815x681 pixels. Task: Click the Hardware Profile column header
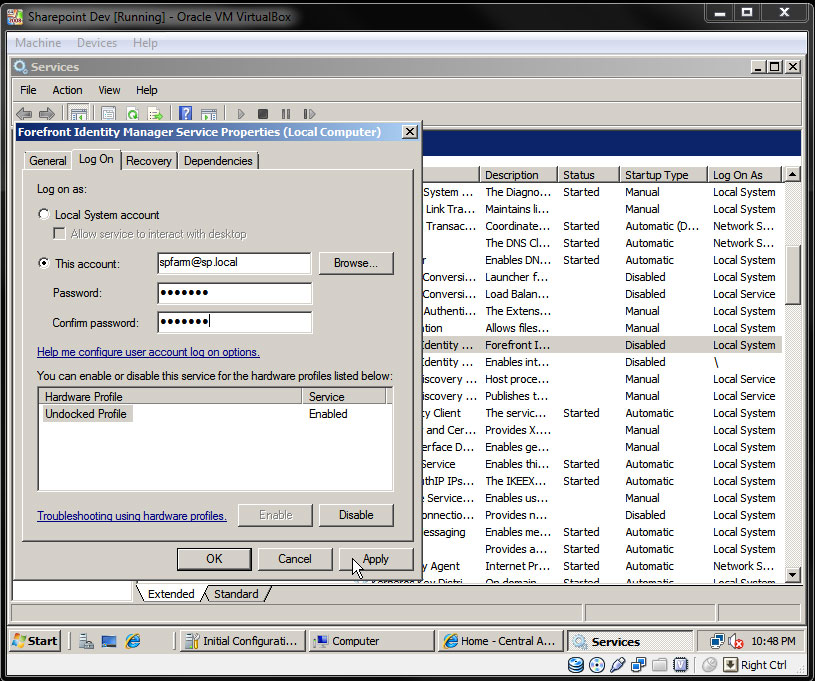(x=170, y=397)
